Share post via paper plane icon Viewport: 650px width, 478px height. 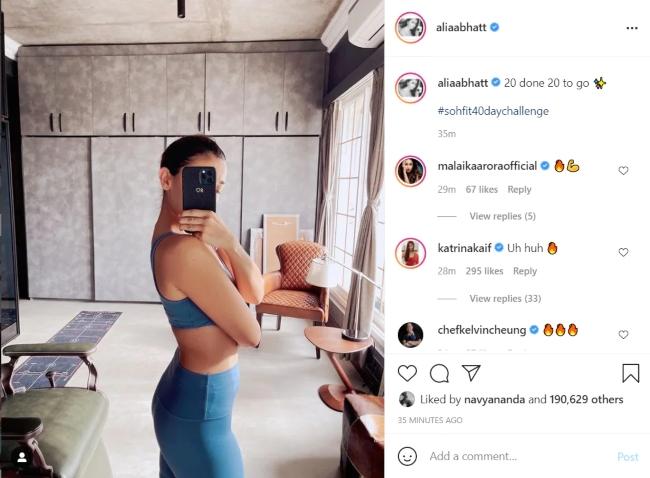tap(471, 373)
